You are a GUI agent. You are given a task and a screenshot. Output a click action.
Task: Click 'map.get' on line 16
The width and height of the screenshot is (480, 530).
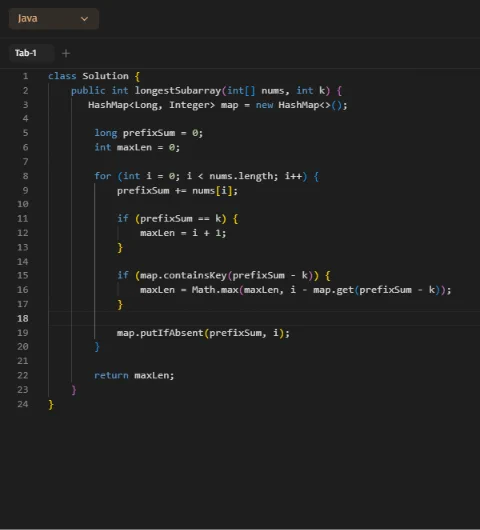coord(333,290)
